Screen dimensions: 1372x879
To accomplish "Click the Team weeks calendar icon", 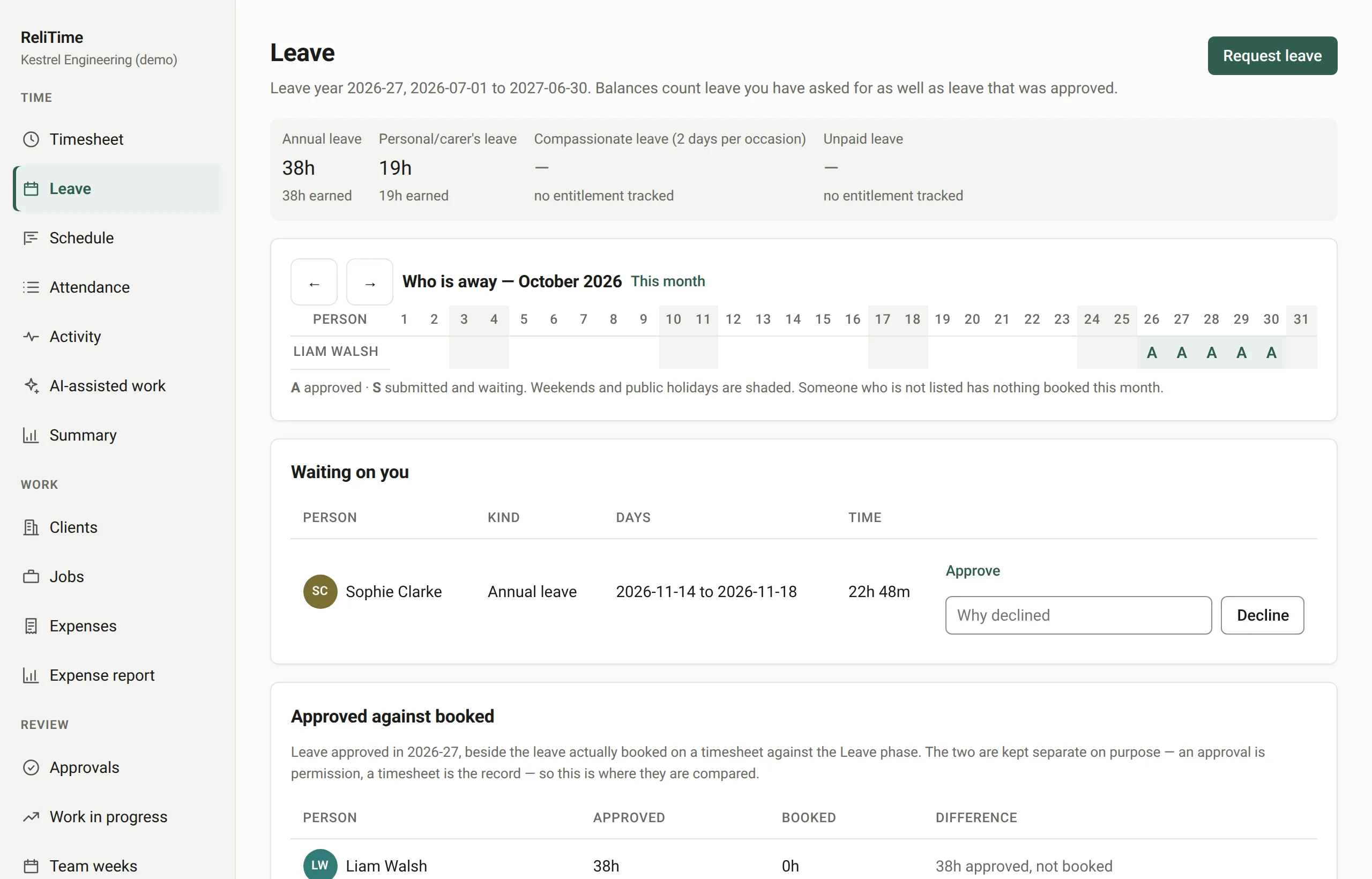I will click(x=31, y=867).
